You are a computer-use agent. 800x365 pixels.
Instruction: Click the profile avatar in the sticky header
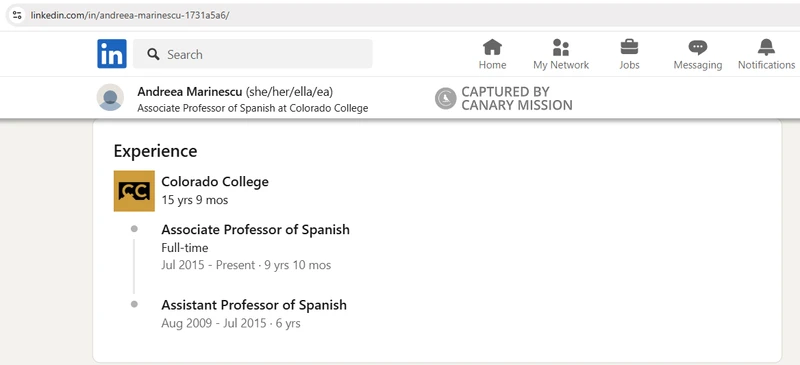tap(110, 98)
